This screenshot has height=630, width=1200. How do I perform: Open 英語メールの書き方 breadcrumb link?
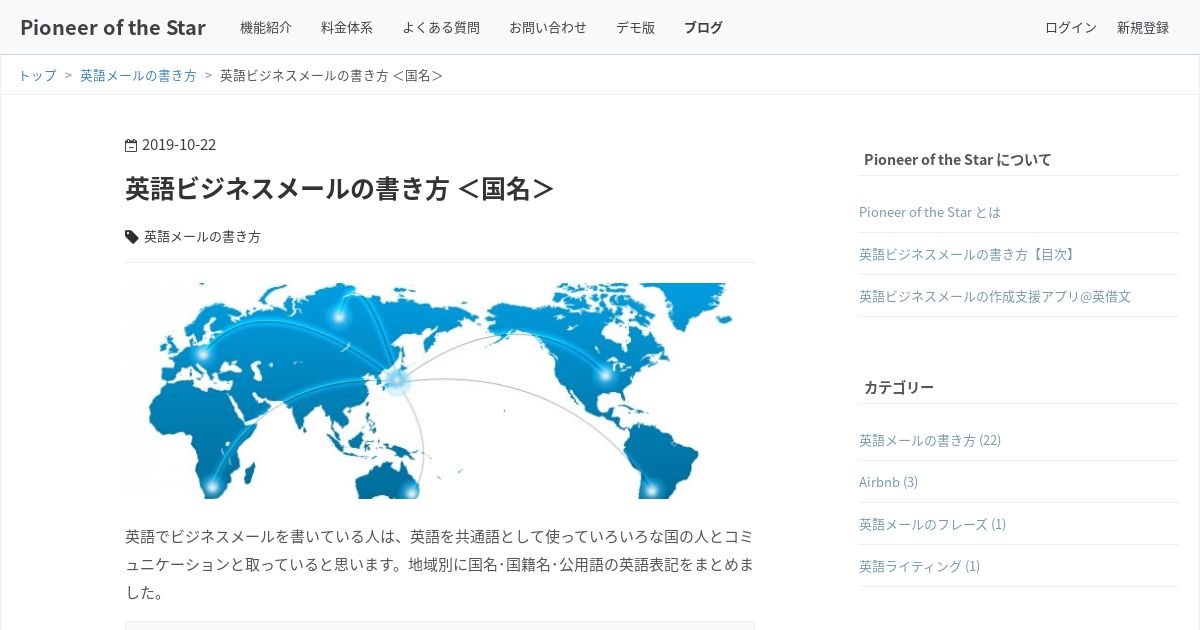coord(138,75)
